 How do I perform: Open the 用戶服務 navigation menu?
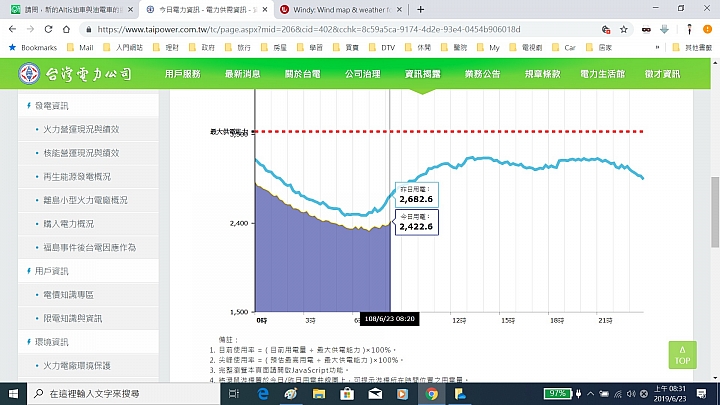[182, 74]
